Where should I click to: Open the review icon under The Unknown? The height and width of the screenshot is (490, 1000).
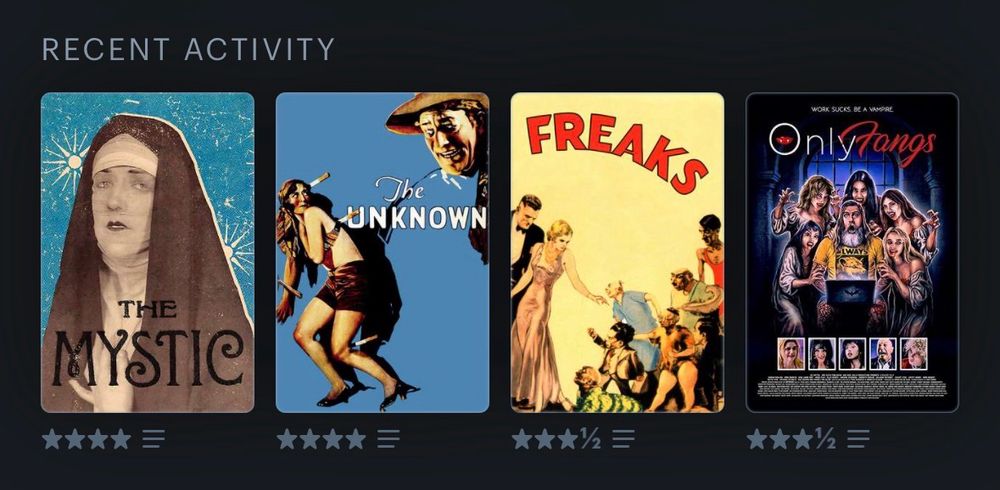pyautogui.click(x=388, y=439)
